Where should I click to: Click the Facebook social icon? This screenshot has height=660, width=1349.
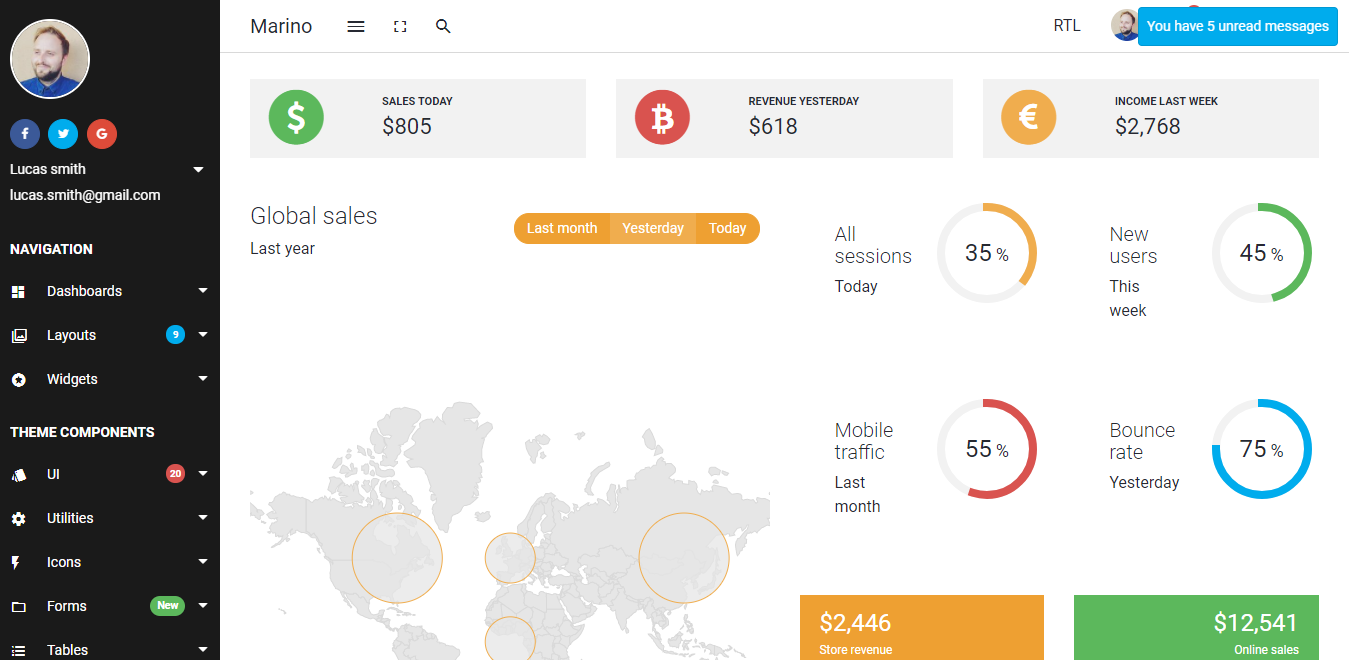[x=25, y=134]
